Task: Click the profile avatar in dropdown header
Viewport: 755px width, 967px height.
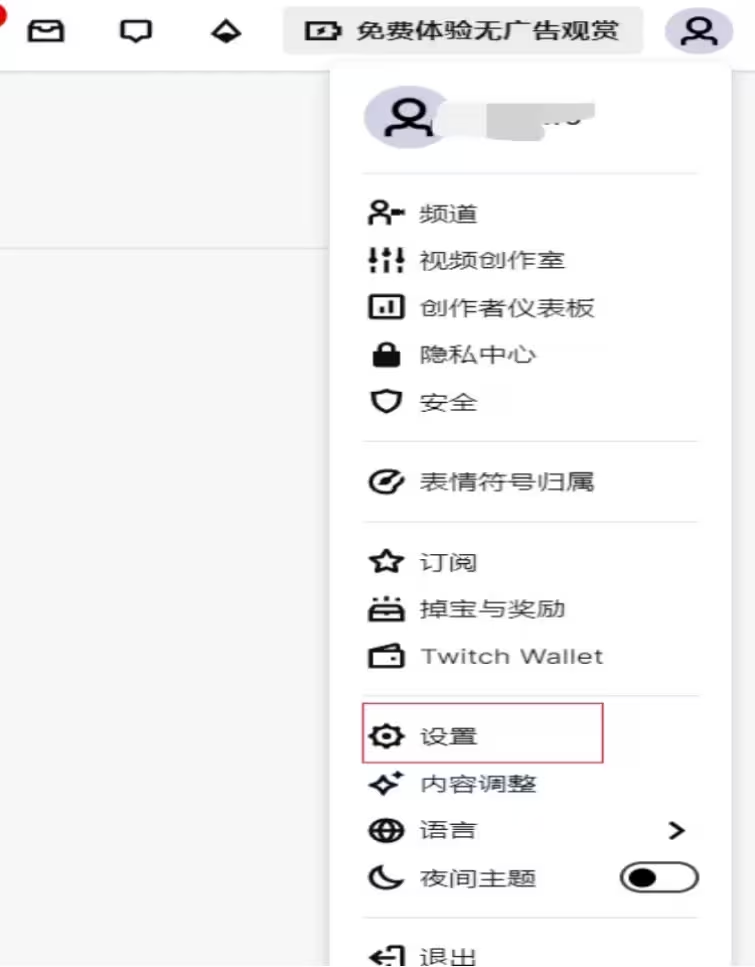Action: click(405, 117)
